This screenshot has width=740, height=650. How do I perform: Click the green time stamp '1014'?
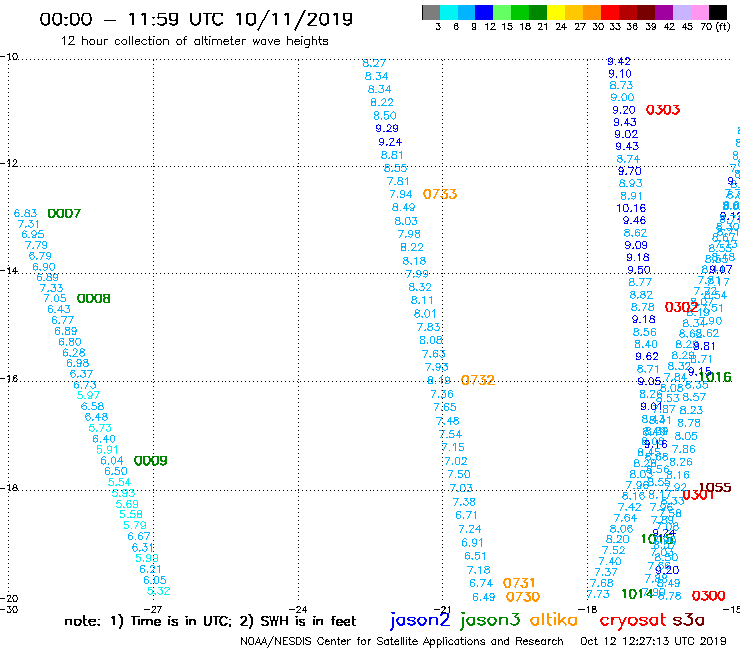(637, 594)
